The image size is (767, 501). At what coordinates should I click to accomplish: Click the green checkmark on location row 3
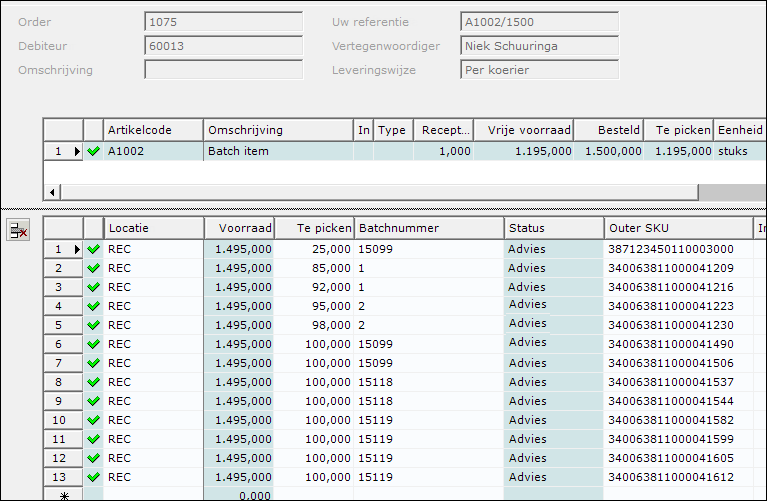93,287
